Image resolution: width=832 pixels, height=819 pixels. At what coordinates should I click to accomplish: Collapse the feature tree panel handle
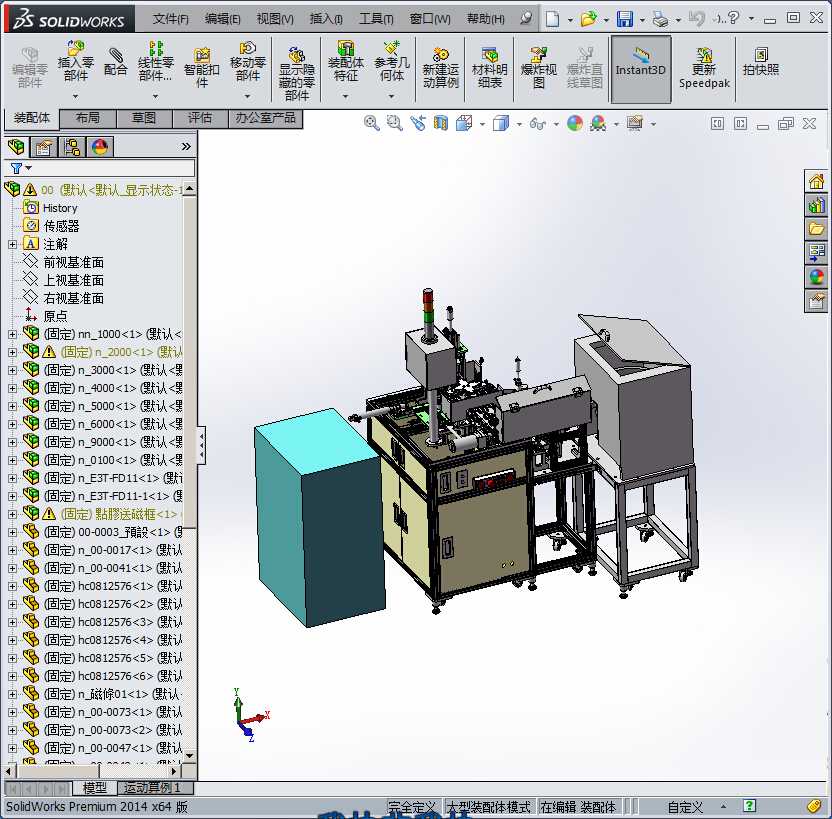[201, 446]
